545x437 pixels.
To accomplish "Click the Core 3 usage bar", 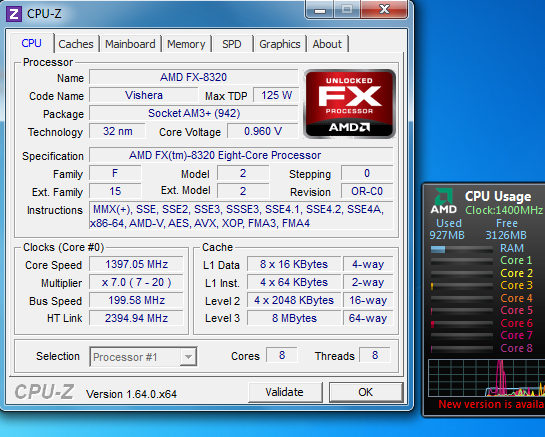I will 462,286.
